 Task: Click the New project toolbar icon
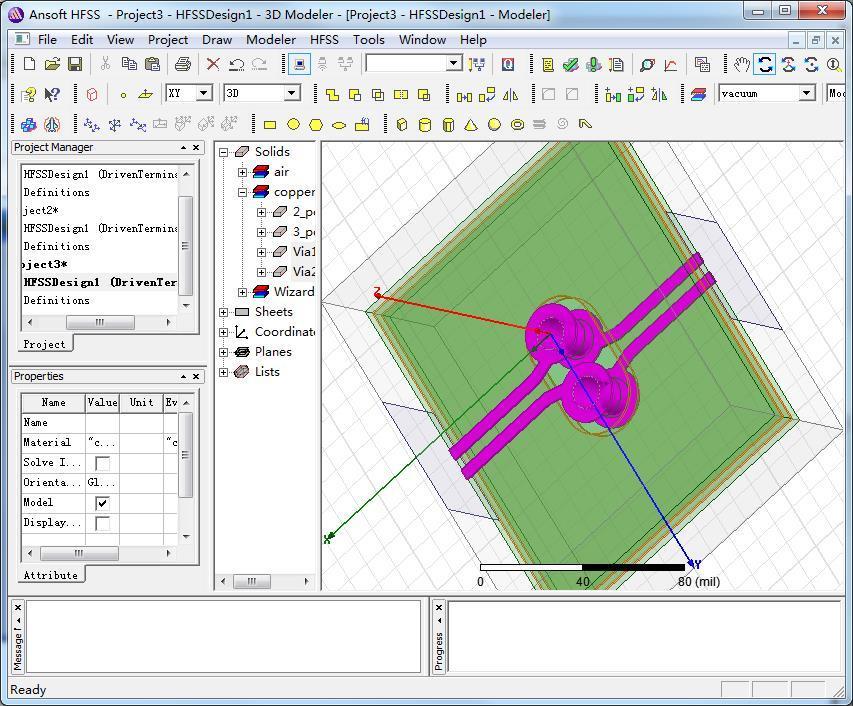tap(29, 64)
